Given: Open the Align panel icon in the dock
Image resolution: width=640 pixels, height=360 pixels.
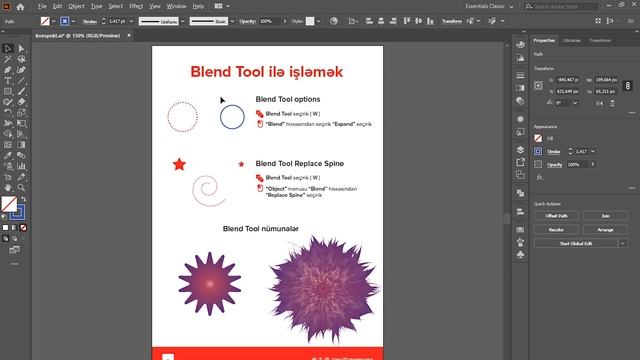Looking at the screenshot, I should pyautogui.click(x=520, y=211).
